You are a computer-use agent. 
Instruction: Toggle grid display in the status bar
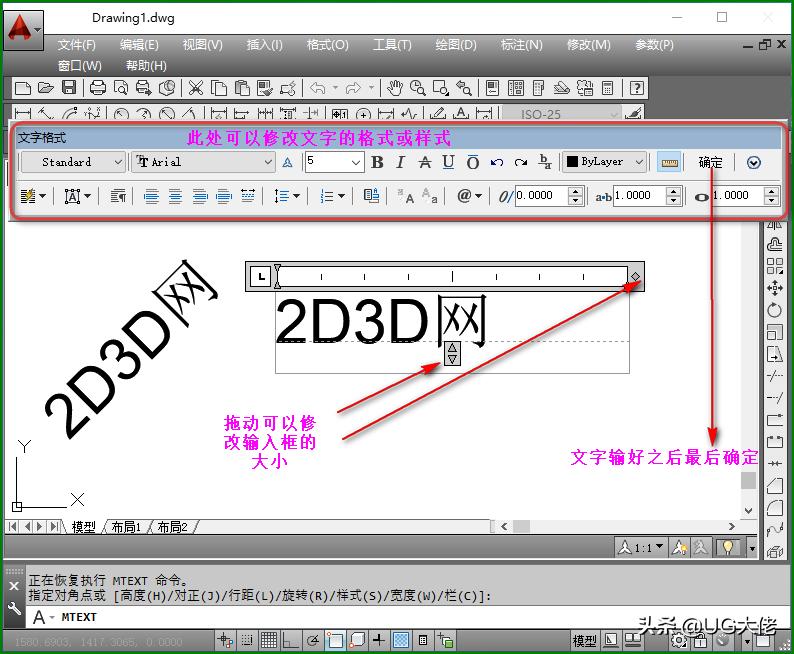268,641
